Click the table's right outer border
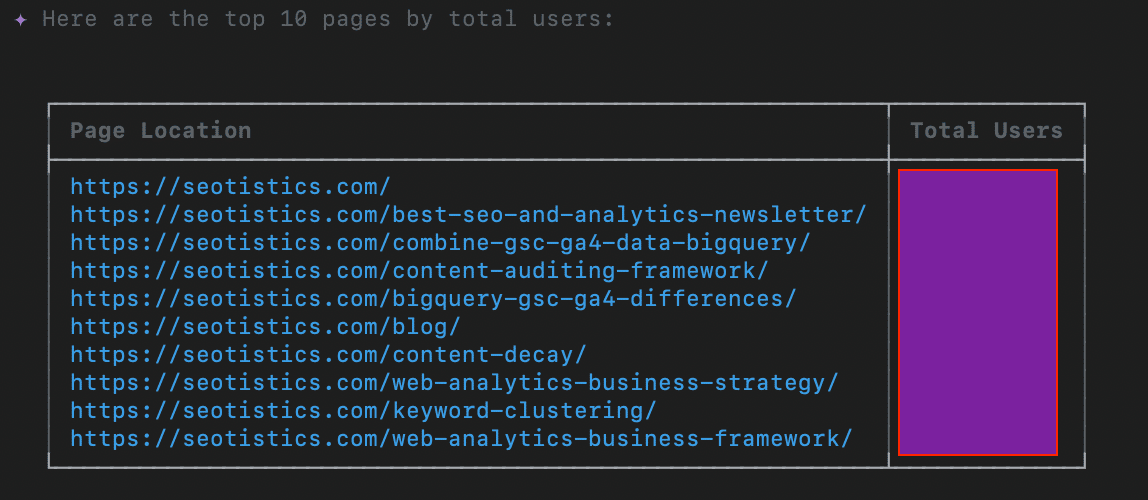 point(1085,300)
